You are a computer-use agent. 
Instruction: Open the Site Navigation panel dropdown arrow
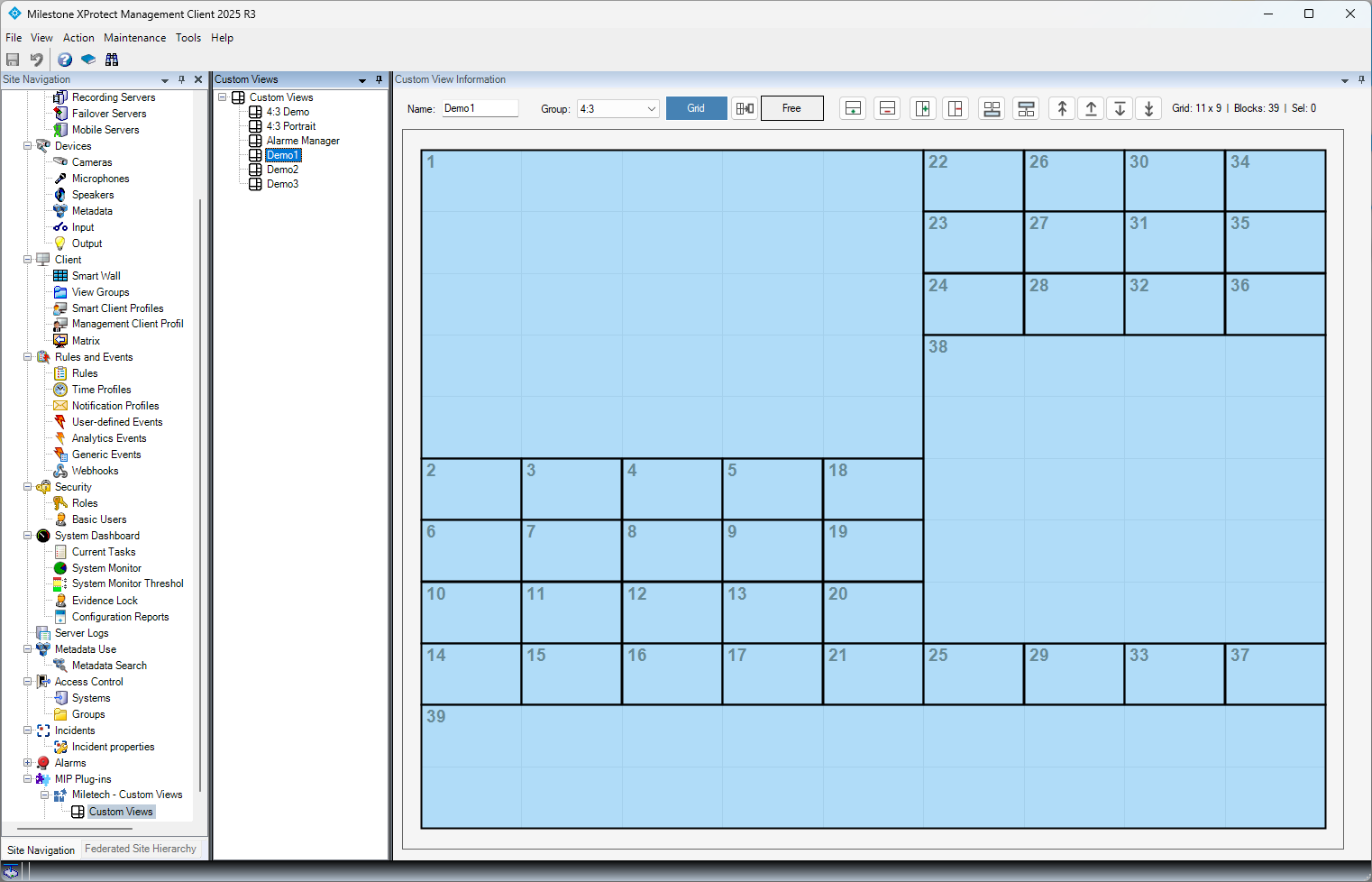pyautogui.click(x=165, y=80)
